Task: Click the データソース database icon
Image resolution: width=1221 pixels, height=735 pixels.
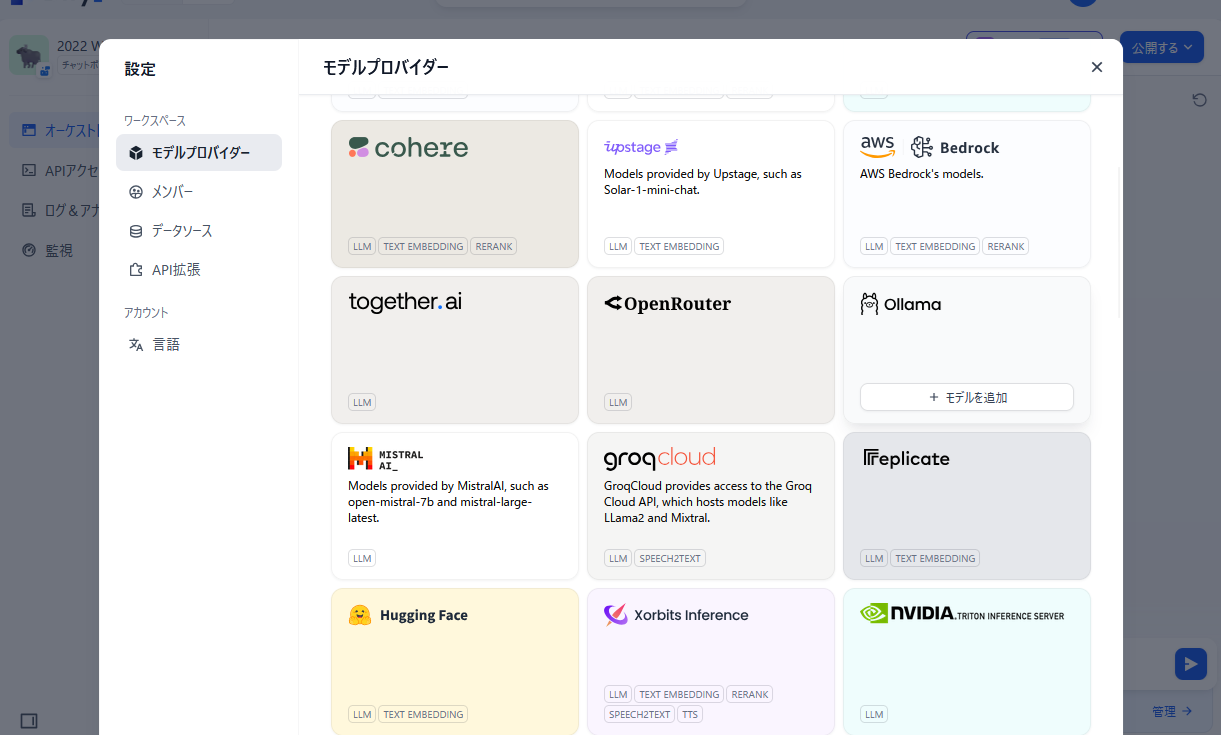Action: click(x=136, y=231)
